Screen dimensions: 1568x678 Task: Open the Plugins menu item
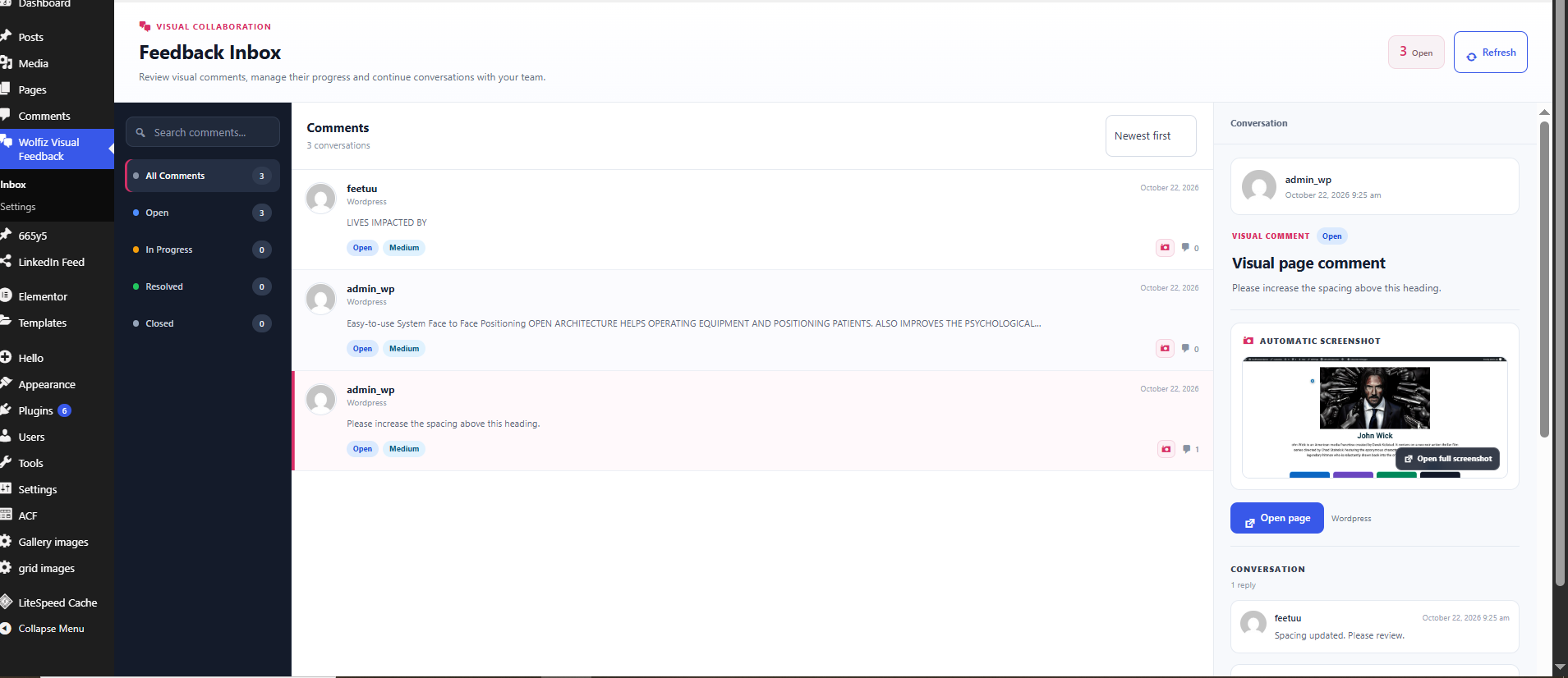point(57,410)
